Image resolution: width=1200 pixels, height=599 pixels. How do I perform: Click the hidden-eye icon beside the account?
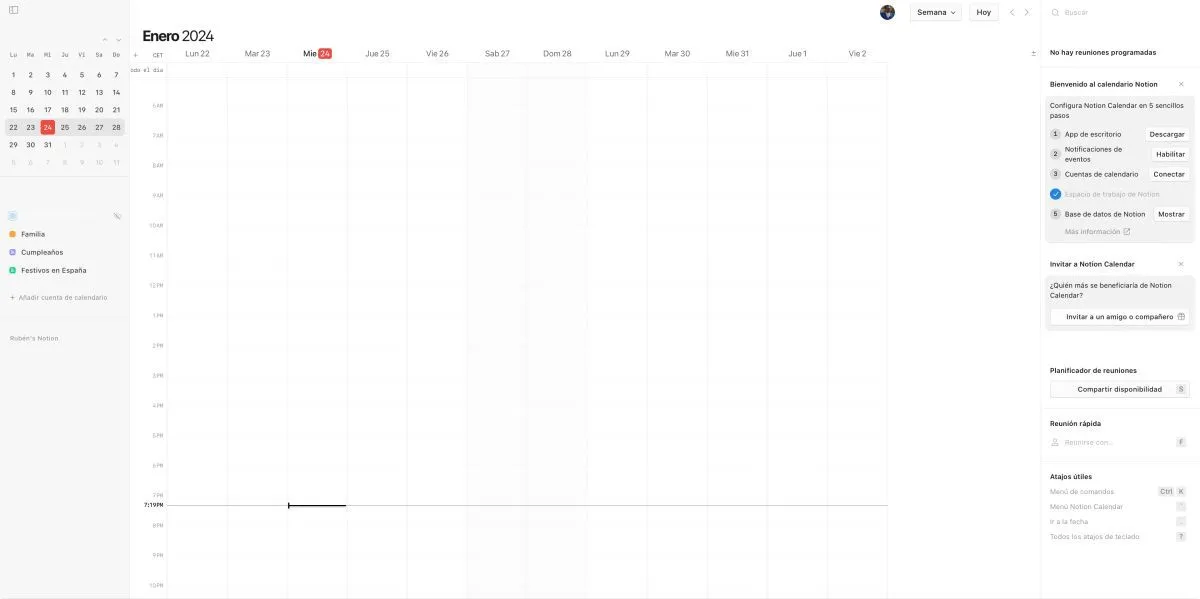(117, 216)
